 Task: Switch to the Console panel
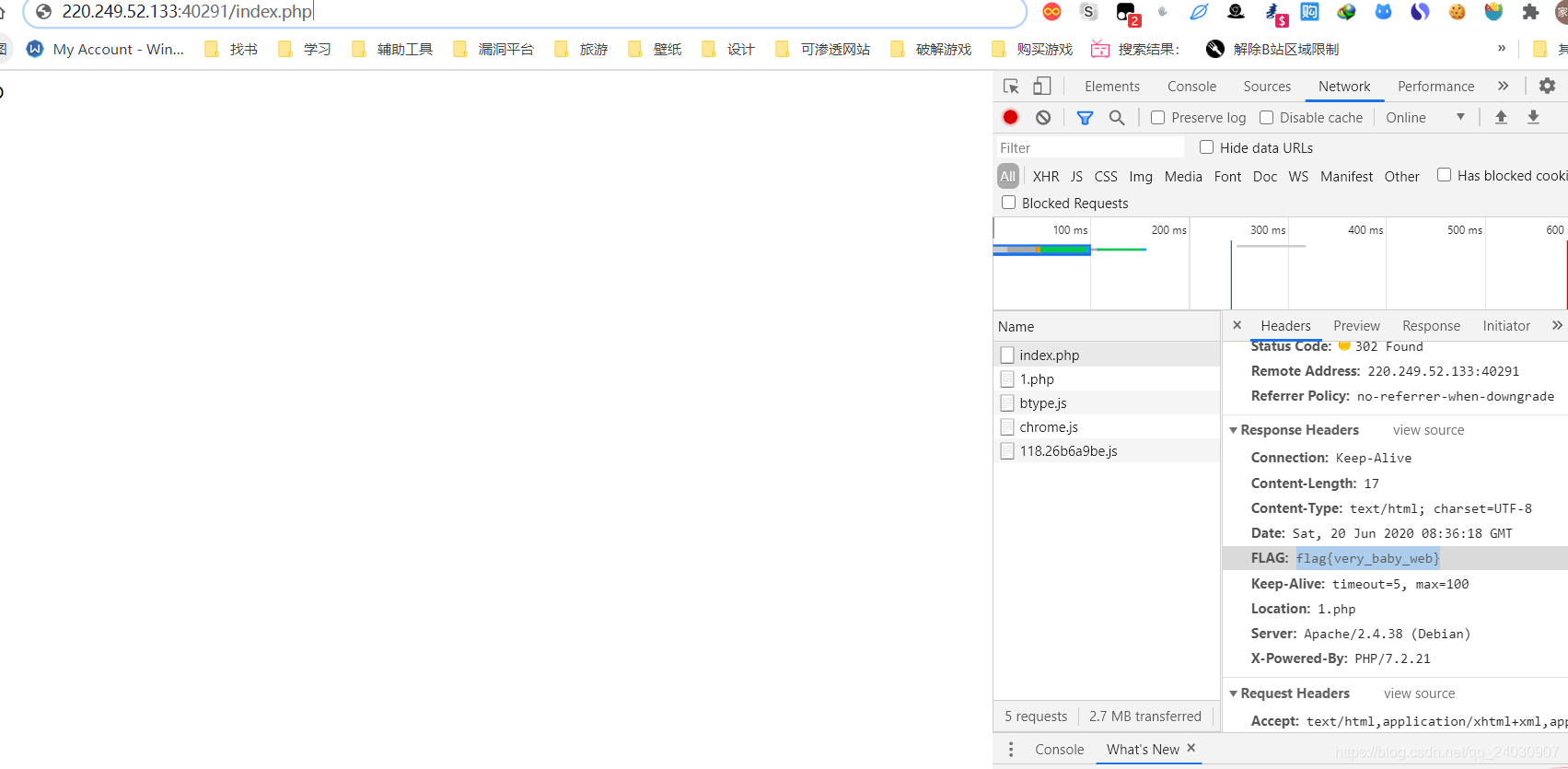point(1191,87)
